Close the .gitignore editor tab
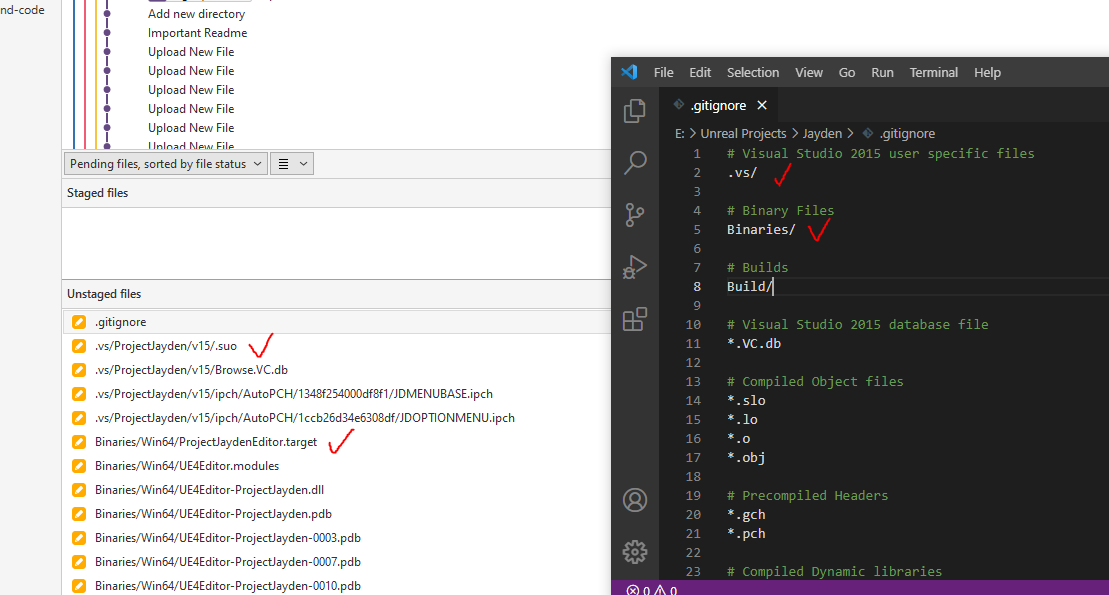Viewport: 1109px width, 595px height. (x=762, y=105)
